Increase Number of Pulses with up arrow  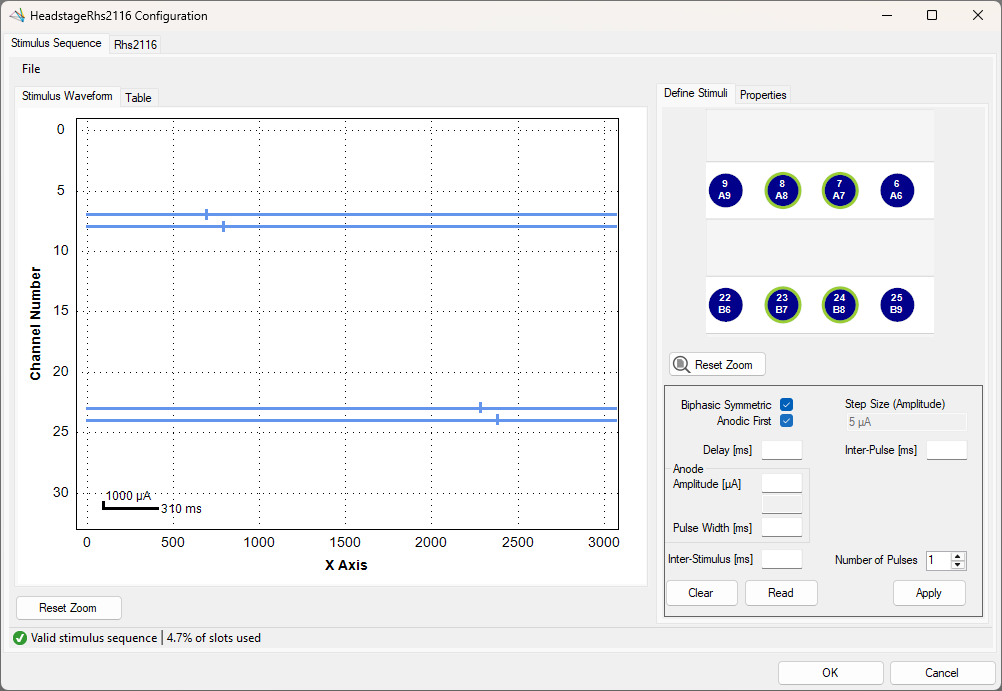pos(957,556)
